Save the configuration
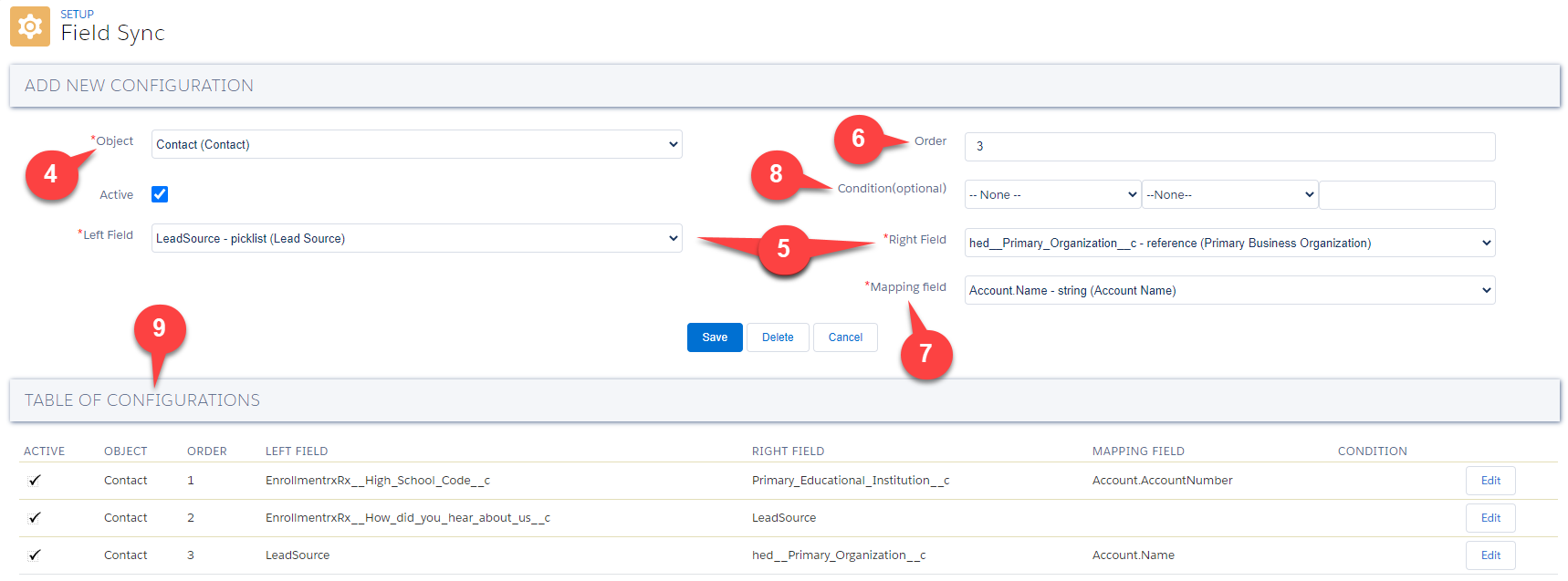Screen dimensions: 1568x581 pos(715,337)
